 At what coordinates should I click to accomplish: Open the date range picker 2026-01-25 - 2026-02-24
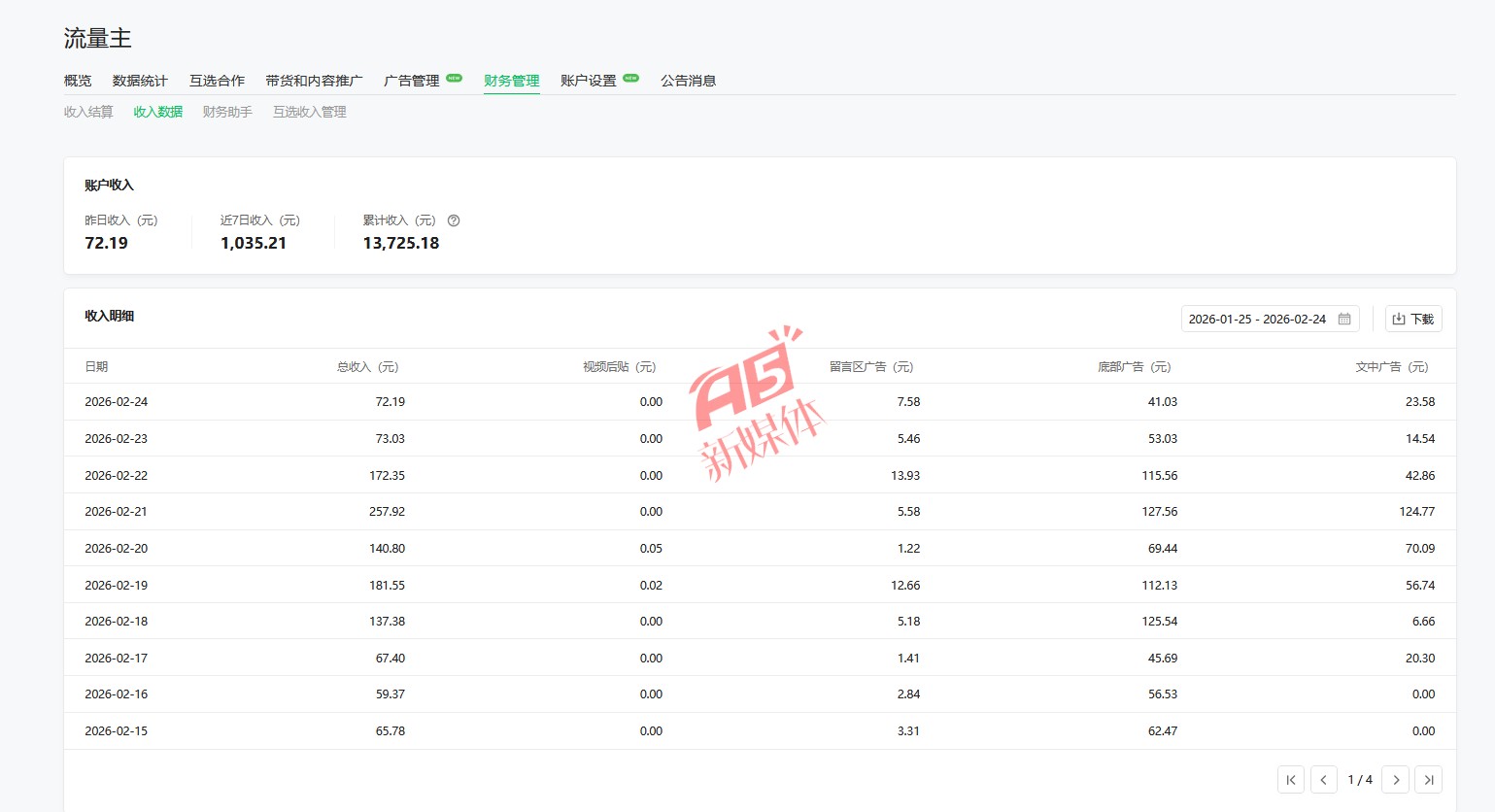pyautogui.click(x=1257, y=319)
